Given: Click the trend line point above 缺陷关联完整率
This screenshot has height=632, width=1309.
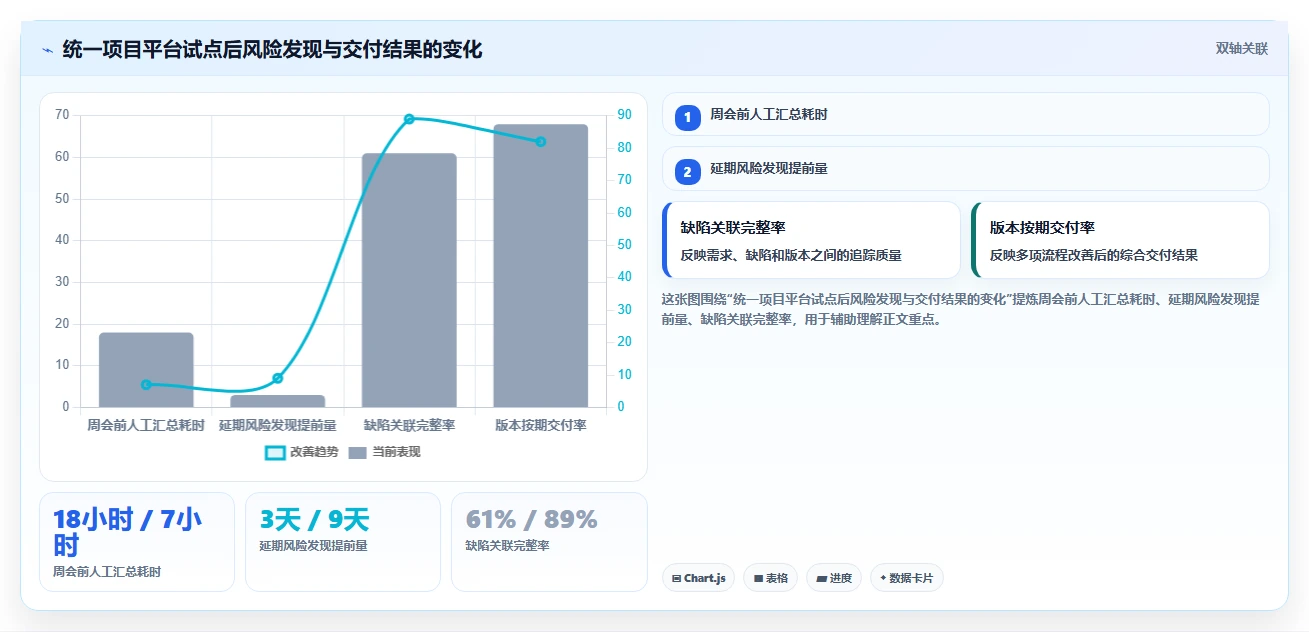Looking at the screenshot, I should [409, 119].
